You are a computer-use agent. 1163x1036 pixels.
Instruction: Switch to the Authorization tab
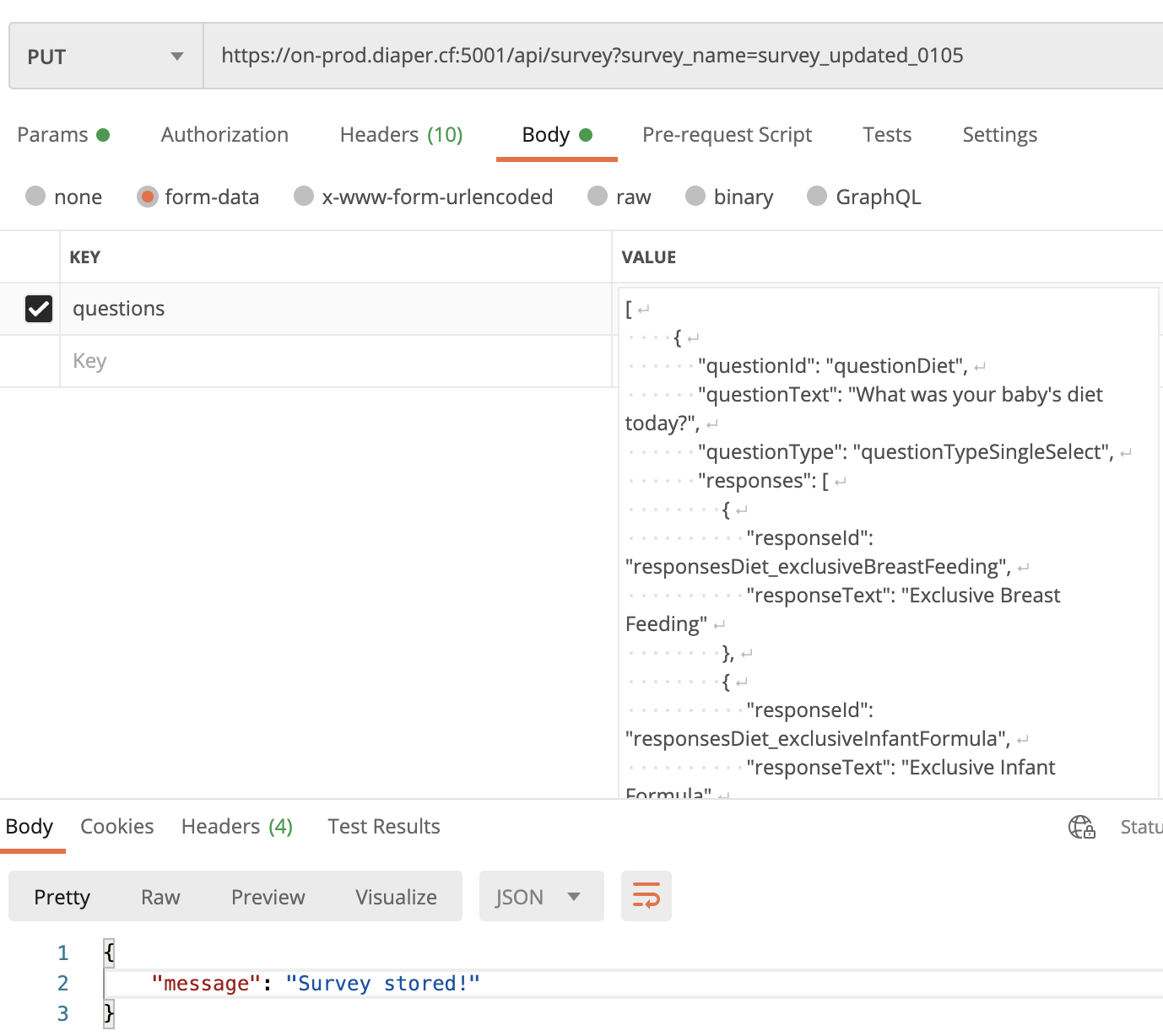coord(224,135)
